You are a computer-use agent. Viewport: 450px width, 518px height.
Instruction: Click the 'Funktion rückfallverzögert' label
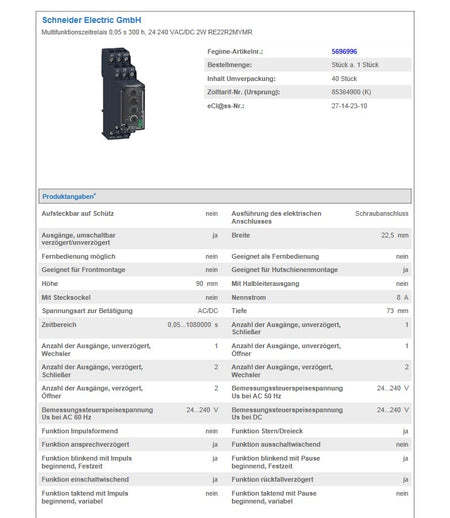coord(273,480)
